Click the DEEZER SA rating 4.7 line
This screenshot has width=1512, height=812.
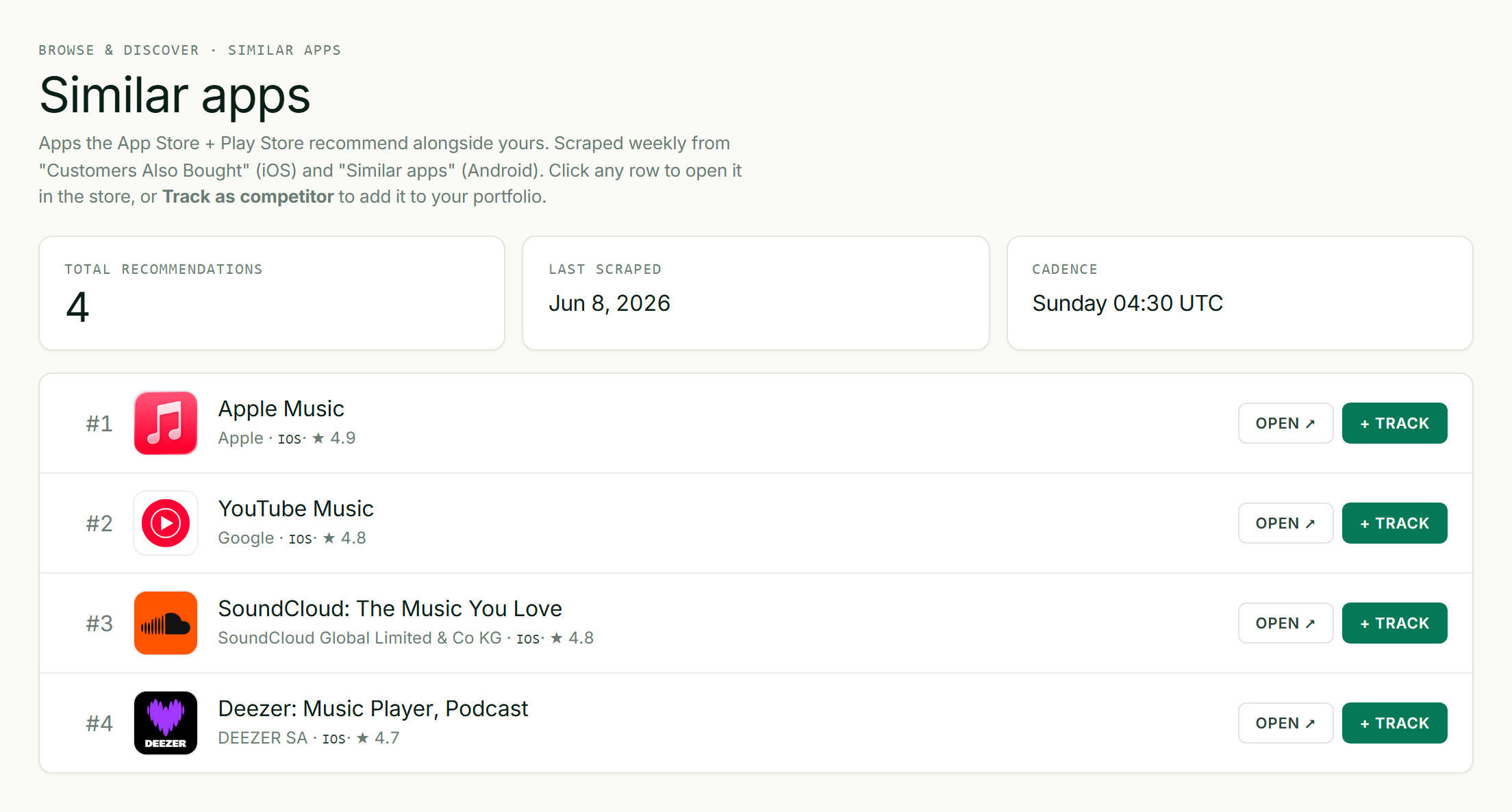coord(309,738)
